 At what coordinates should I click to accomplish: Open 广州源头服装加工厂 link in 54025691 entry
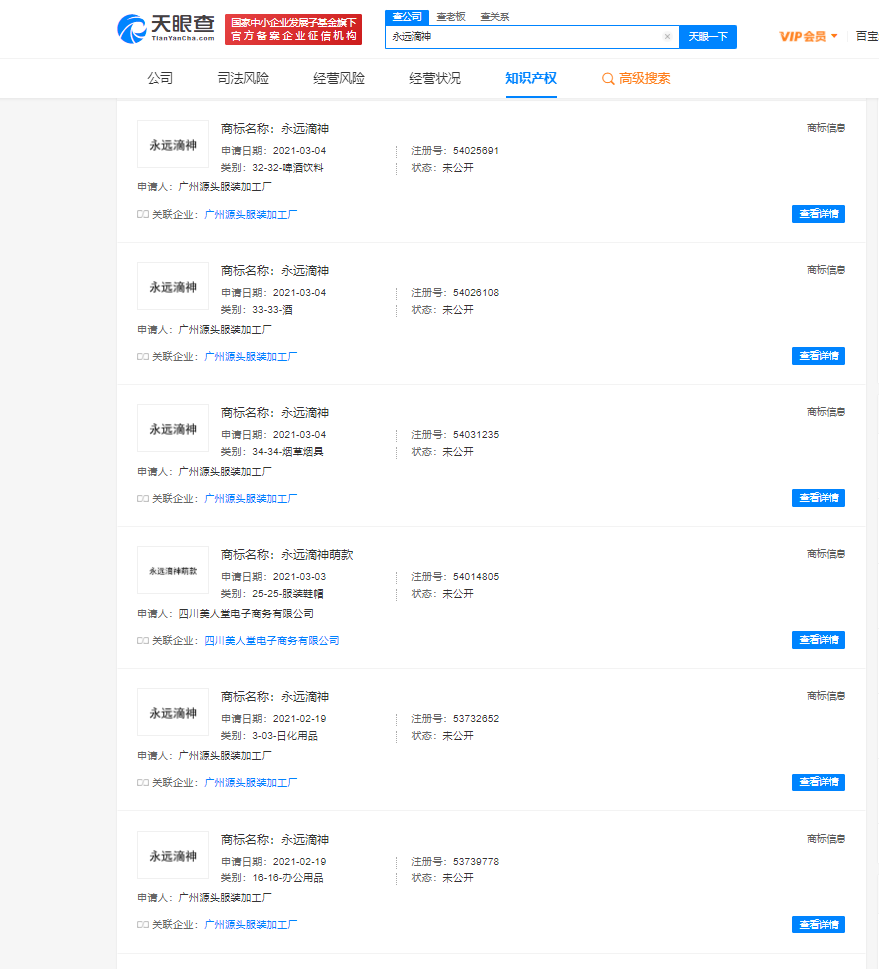(250, 214)
